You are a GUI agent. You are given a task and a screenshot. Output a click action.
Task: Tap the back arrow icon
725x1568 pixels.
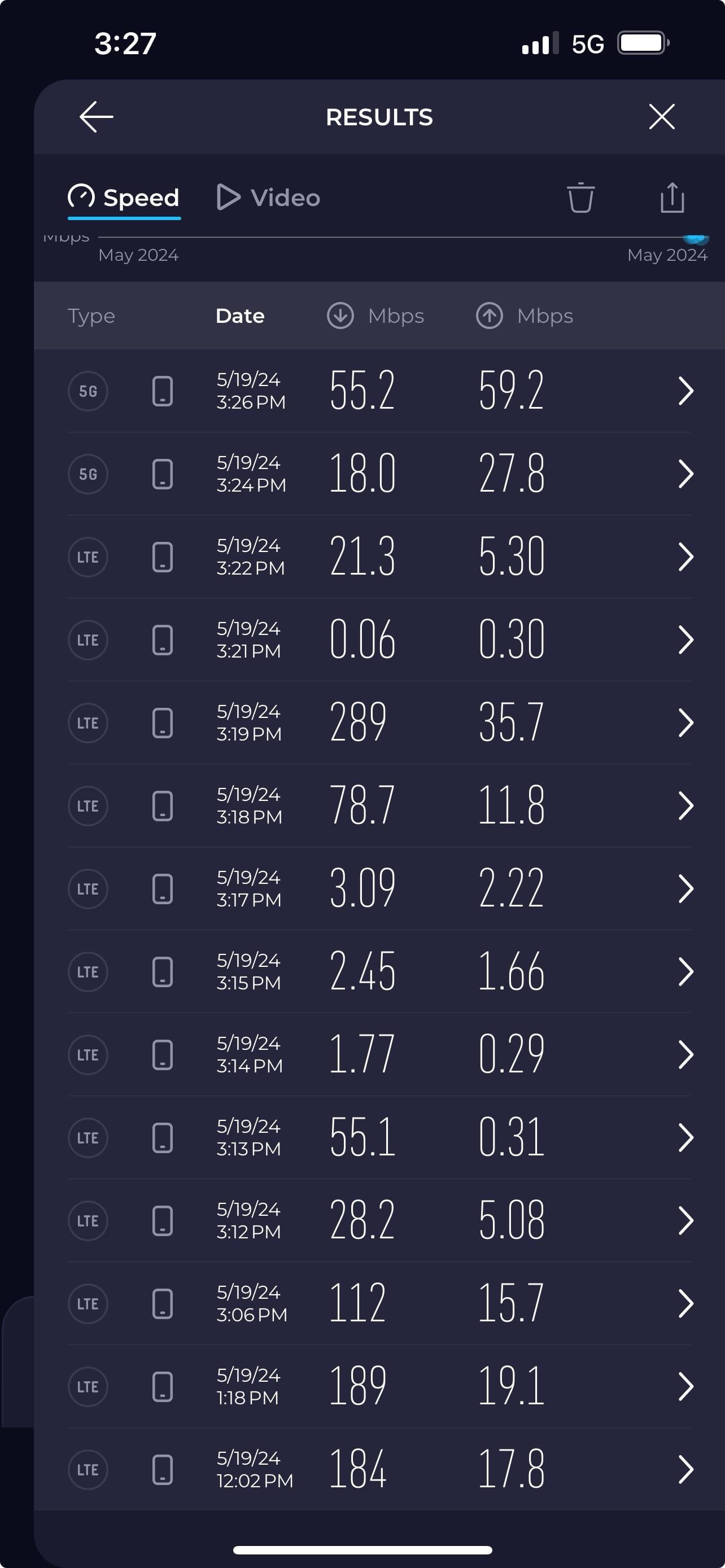[x=96, y=117]
